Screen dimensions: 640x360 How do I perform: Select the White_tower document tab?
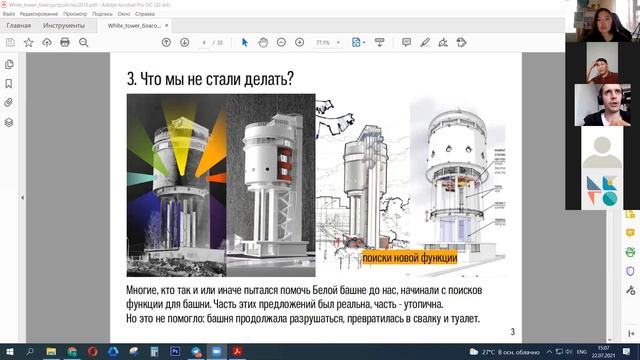[x=134, y=25]
